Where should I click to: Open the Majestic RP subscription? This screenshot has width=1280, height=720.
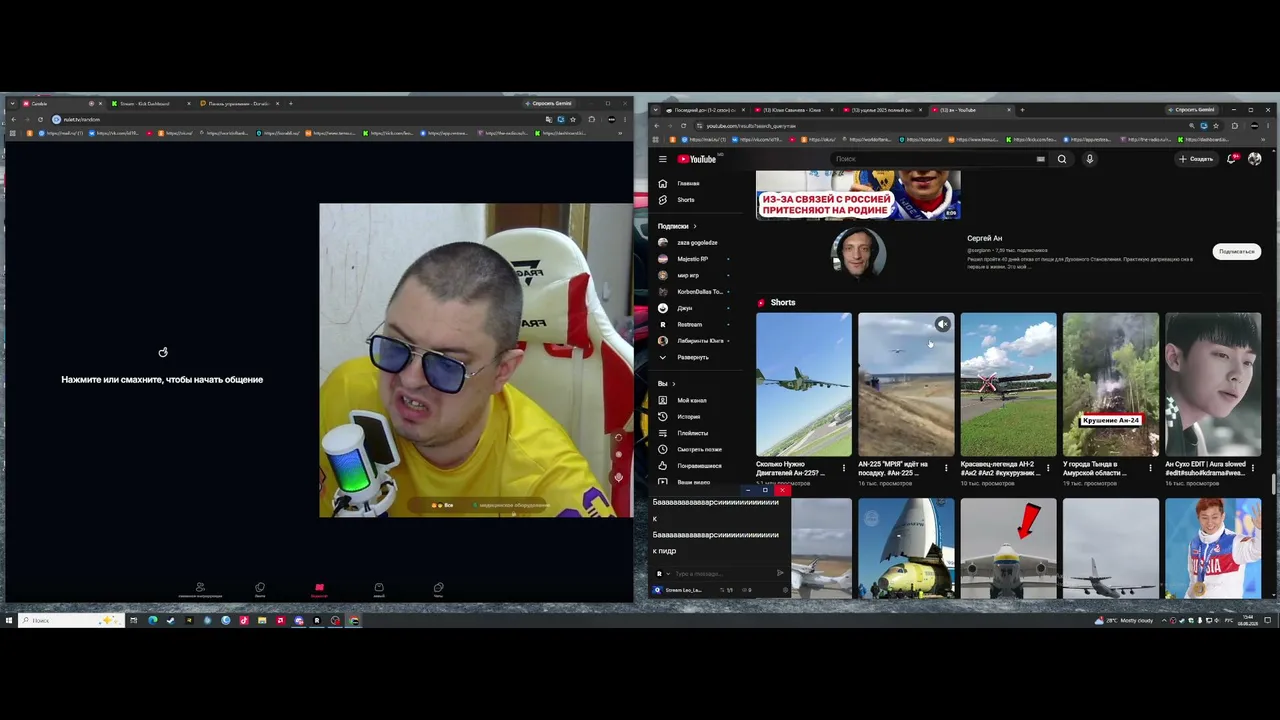690,259
